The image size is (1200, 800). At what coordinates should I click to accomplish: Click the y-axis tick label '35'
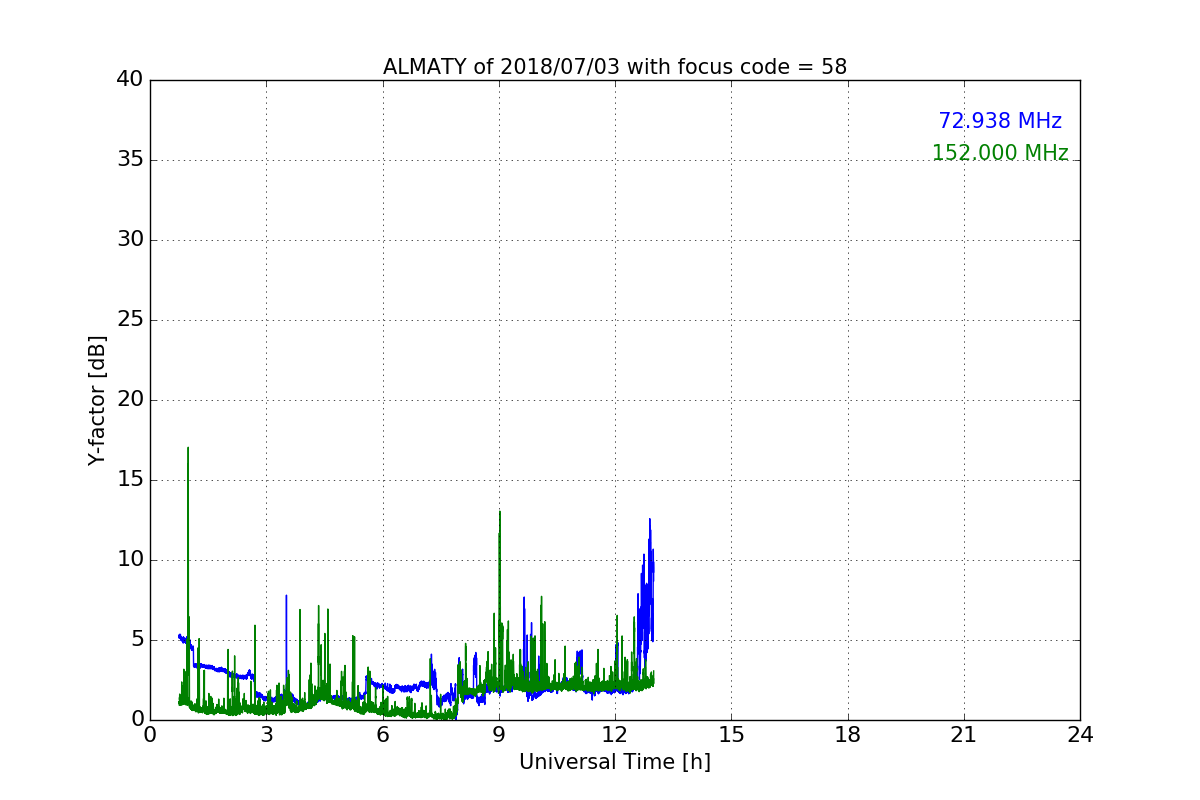point(130,160)
